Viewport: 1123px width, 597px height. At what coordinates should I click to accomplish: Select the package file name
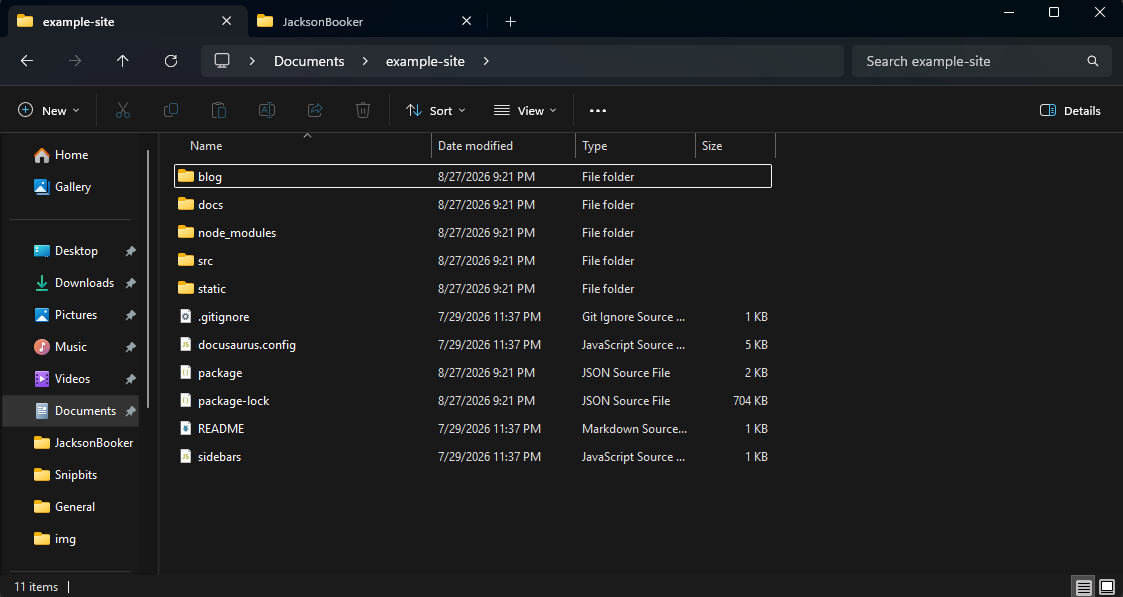(x=220, y=373)
